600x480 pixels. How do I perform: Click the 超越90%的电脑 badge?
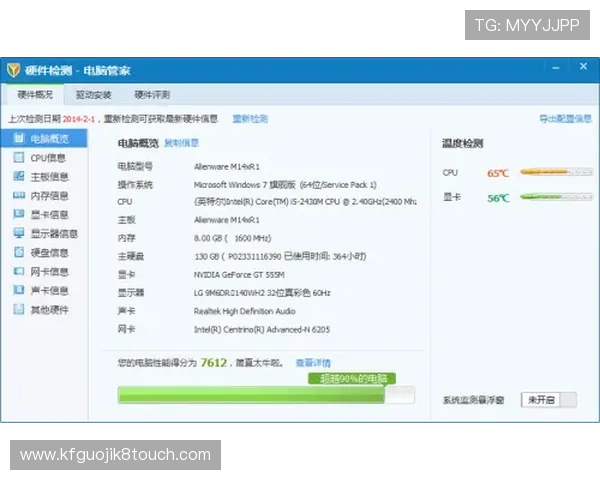[352, 379]
